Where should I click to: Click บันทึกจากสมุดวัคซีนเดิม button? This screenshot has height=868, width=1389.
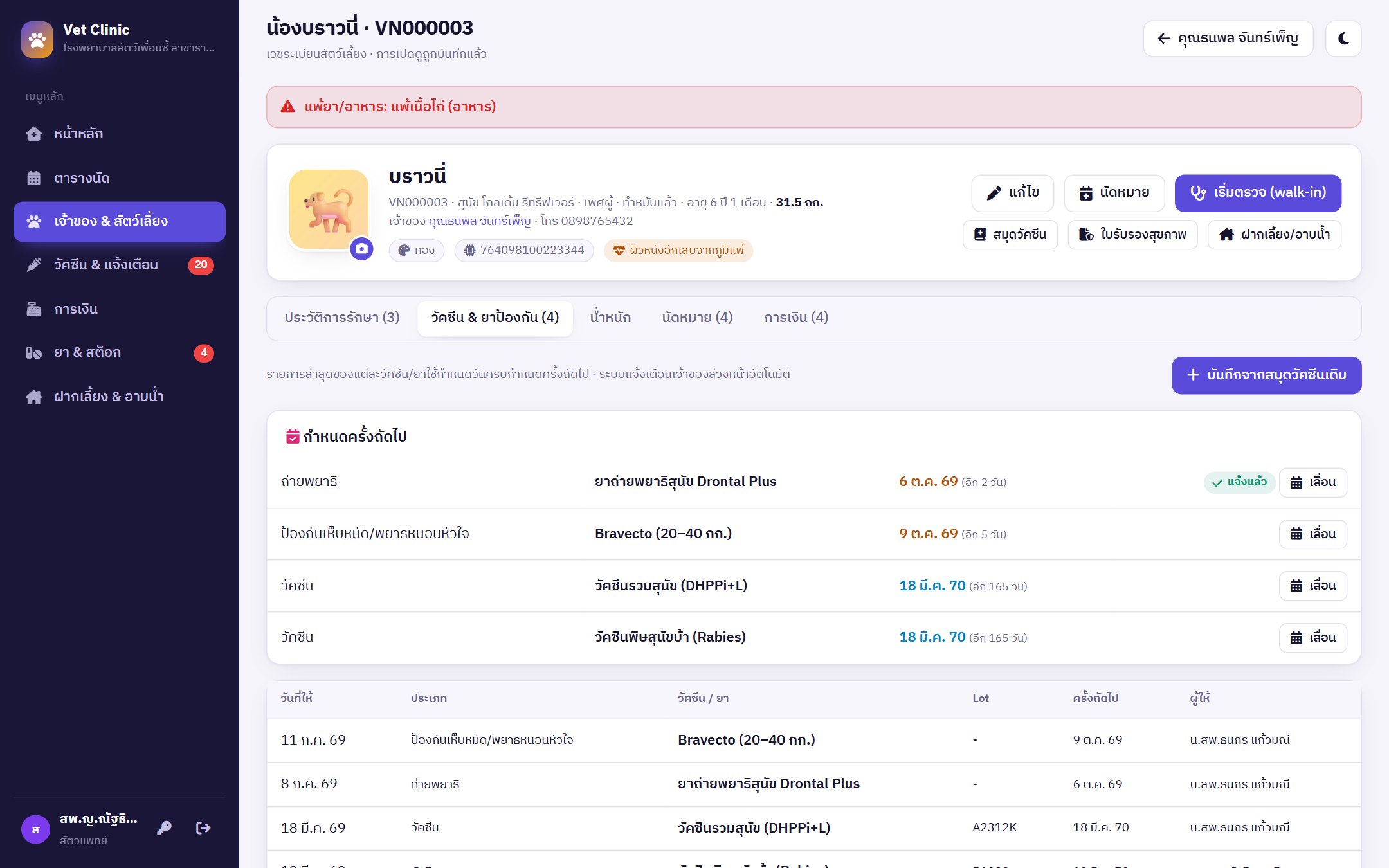tap(1266, 375)
